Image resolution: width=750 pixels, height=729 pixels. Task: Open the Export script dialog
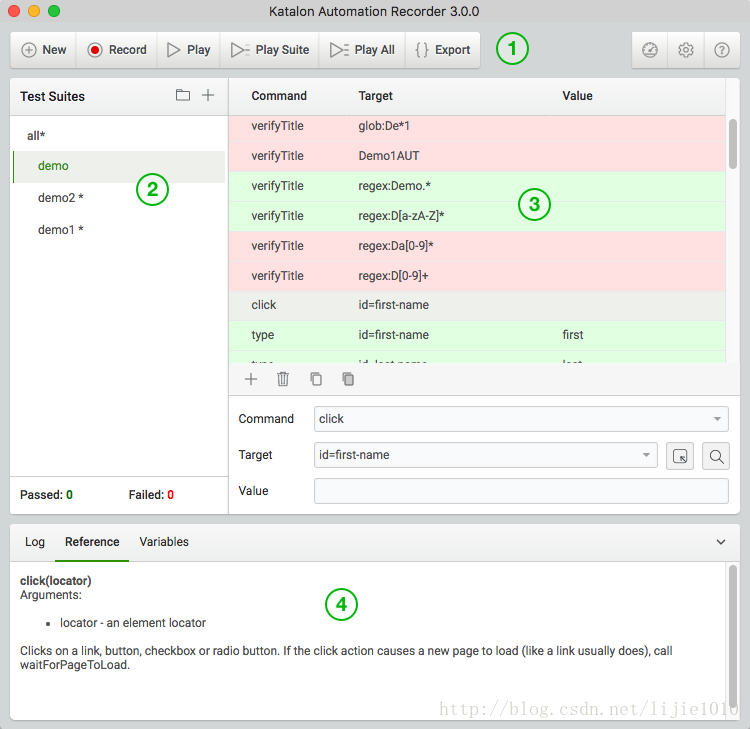(443, 50)
